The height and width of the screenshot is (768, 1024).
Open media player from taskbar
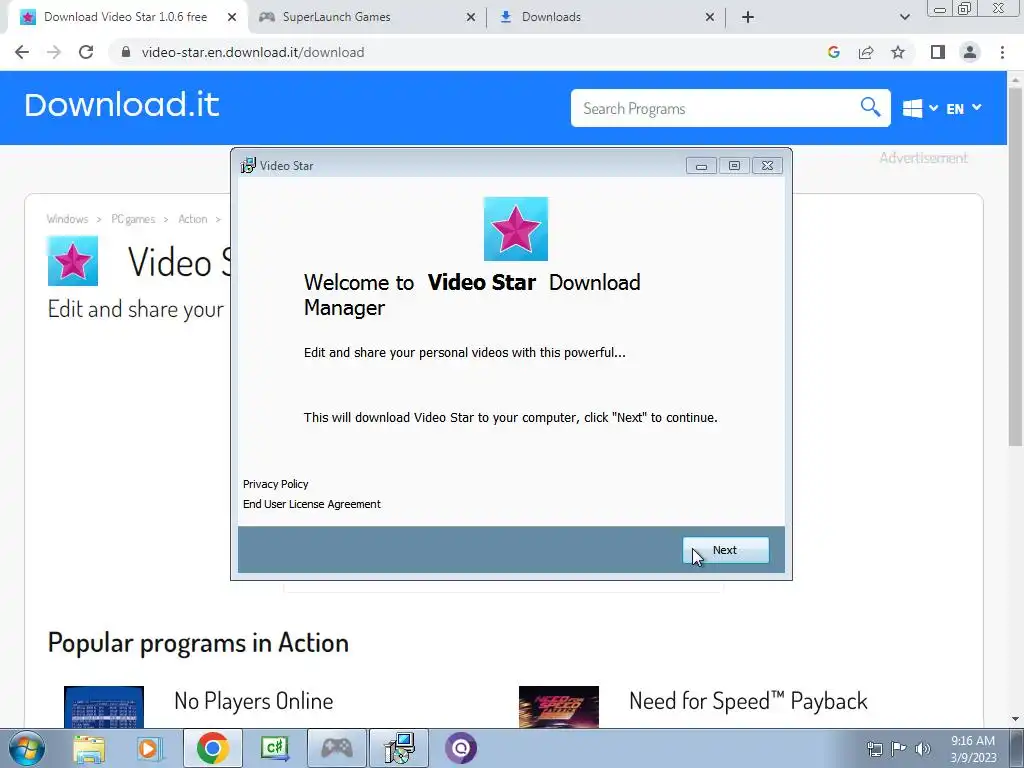150,748
